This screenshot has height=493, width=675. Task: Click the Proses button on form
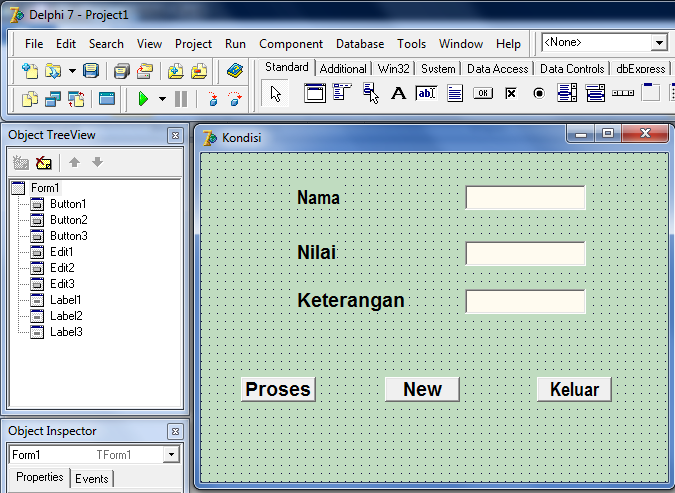point(278,389)
